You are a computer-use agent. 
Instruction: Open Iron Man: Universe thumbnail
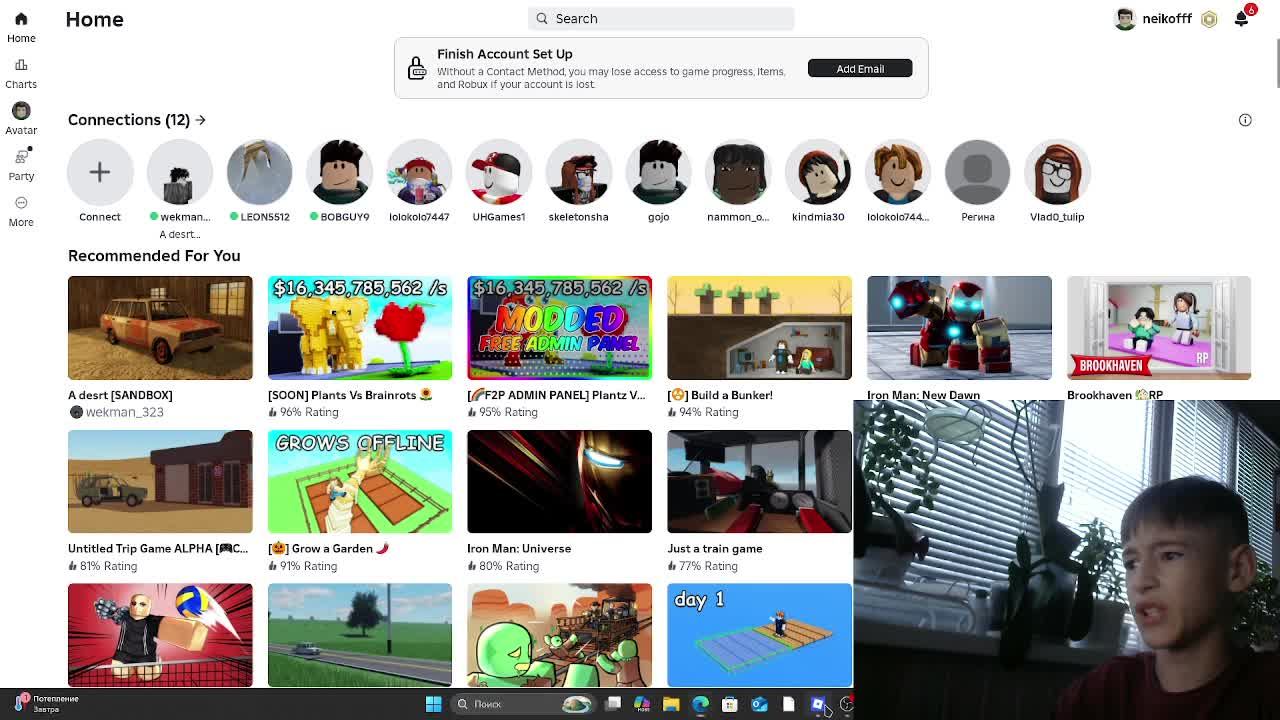[559, 481]
